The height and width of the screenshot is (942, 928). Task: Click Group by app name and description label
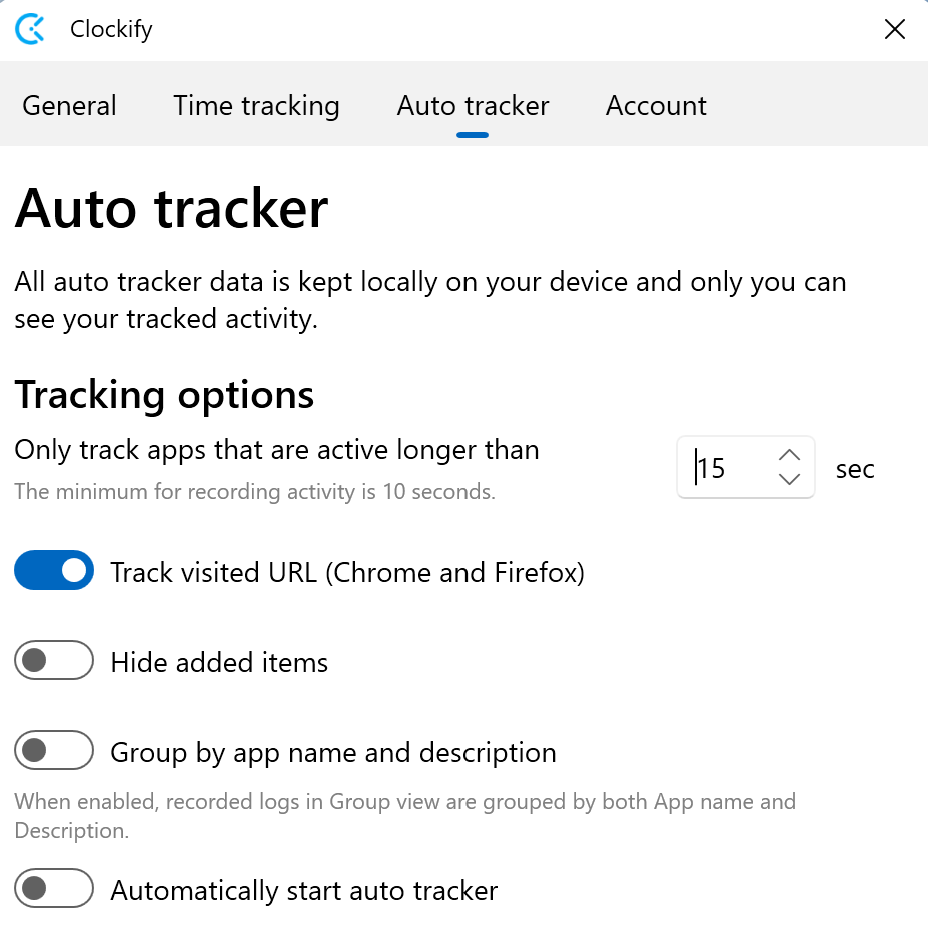point(333,752)
